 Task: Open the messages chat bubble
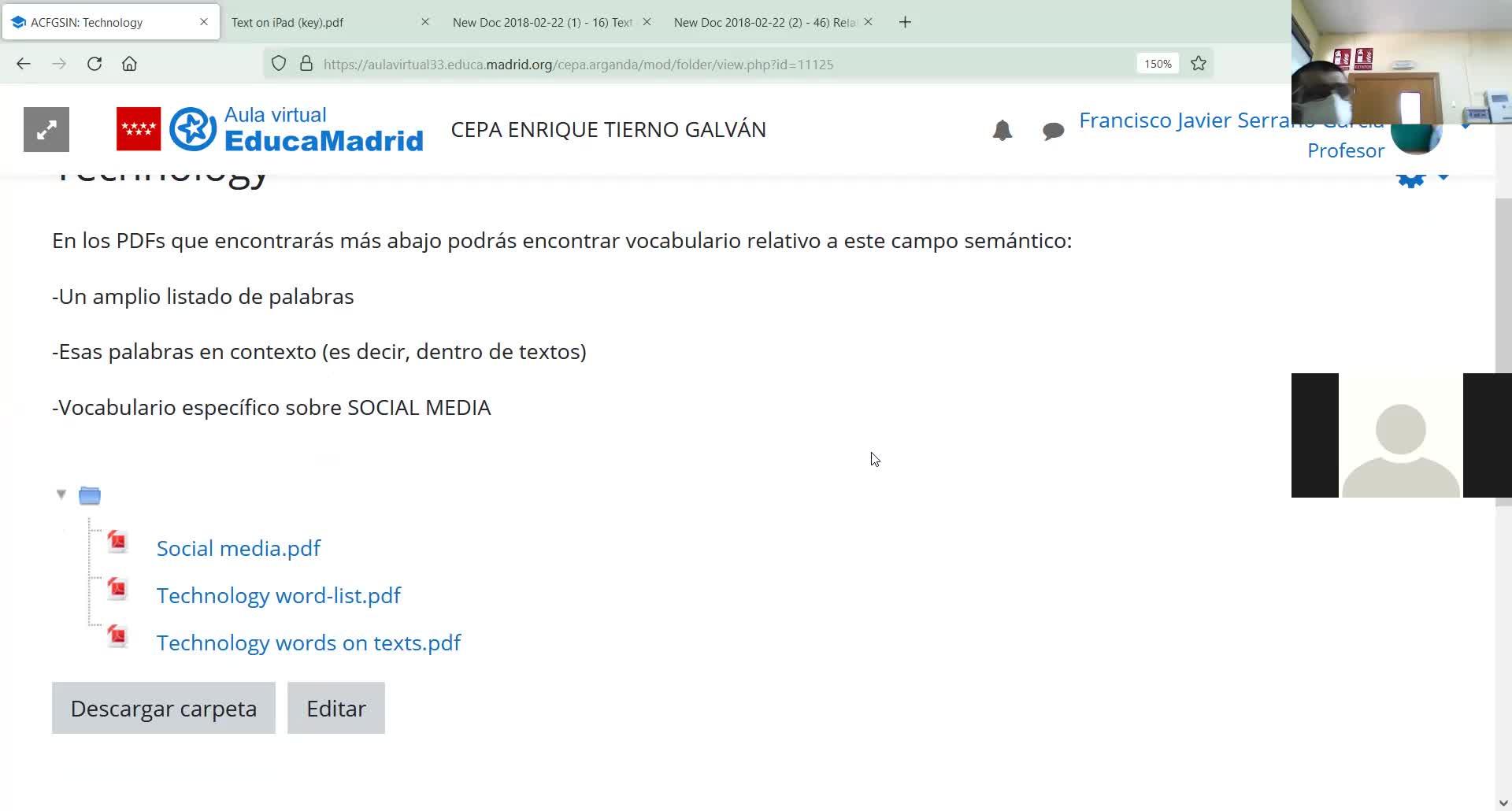(x=1053, y=131)
